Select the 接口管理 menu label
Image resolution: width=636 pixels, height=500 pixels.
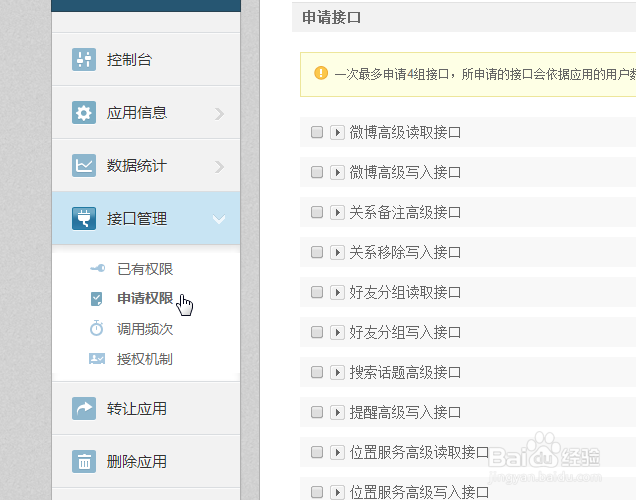coord(137,219)
